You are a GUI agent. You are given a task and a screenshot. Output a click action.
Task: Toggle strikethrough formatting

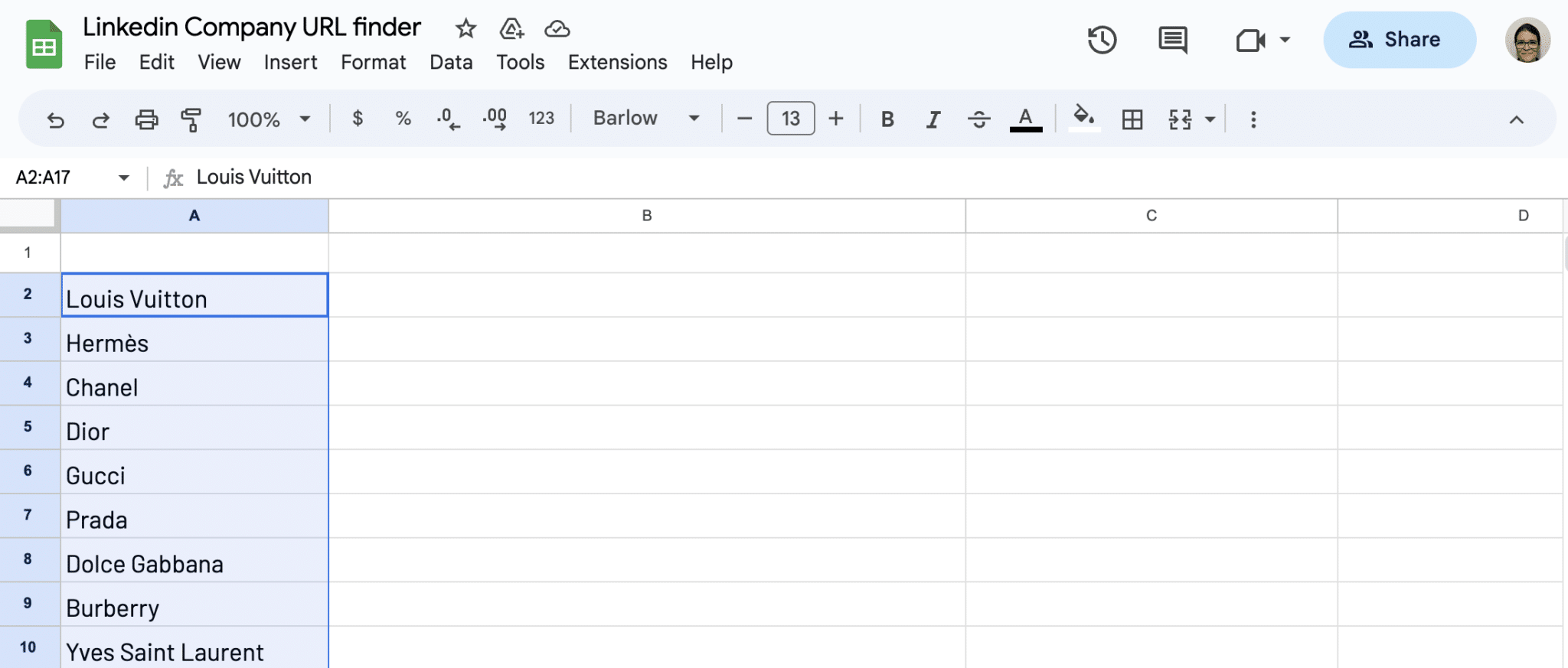[x=978, y=119]
